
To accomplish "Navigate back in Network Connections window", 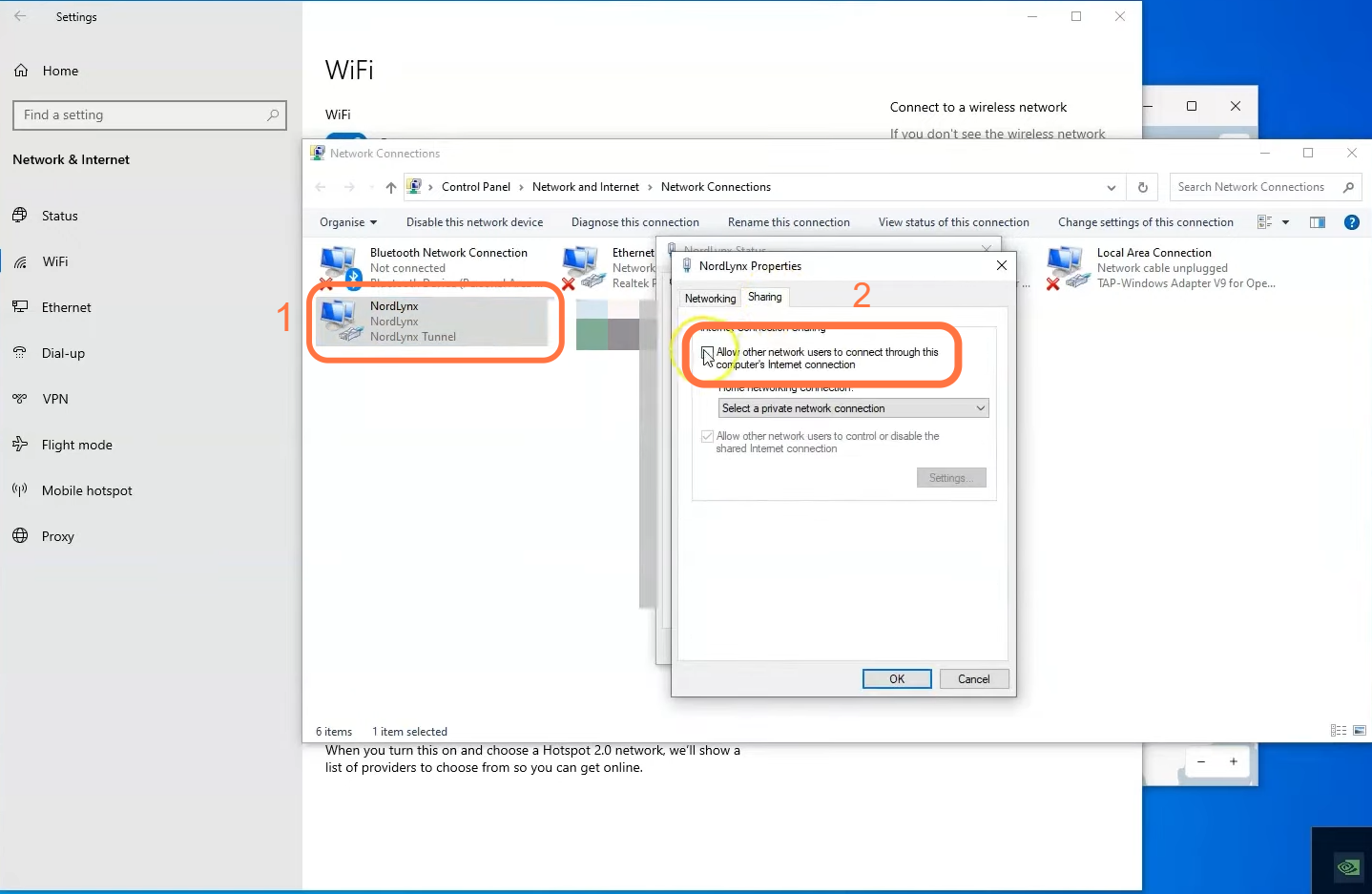I will click(x=321, y=187).
